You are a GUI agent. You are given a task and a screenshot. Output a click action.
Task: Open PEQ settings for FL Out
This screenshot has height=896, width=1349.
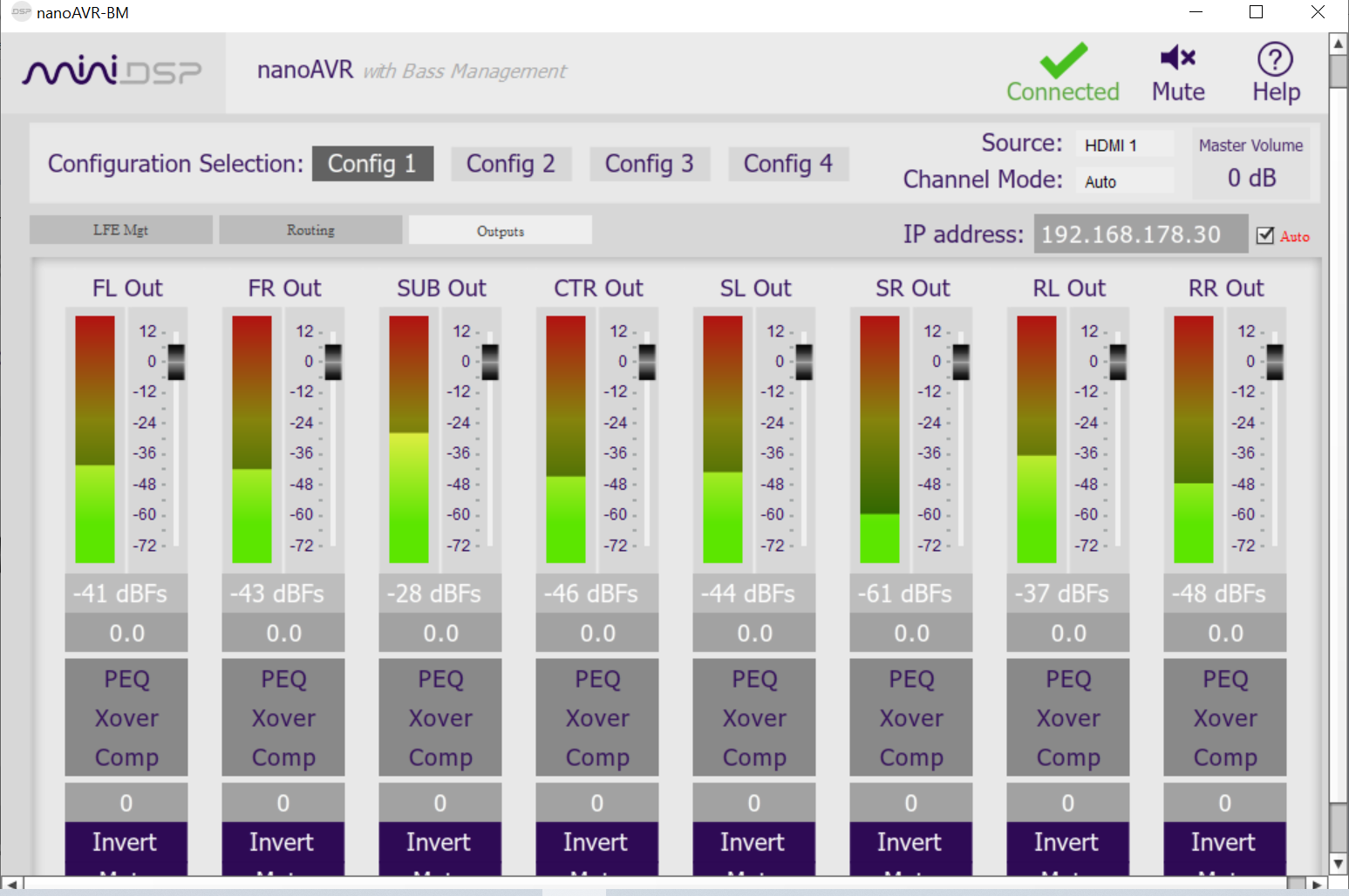[126, 679]
